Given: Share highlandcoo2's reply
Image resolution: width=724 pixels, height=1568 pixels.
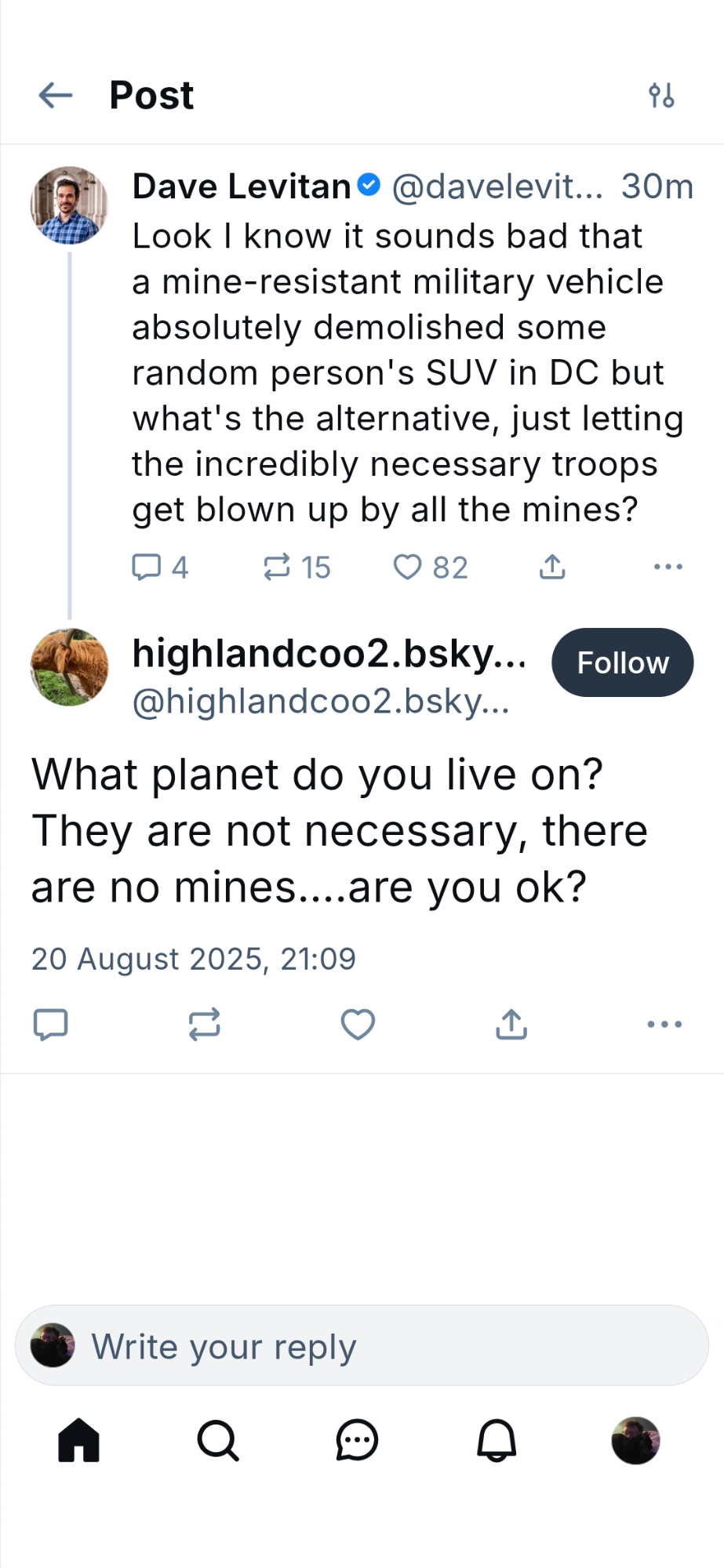Looking at the screenshot, I should 511,1024.
